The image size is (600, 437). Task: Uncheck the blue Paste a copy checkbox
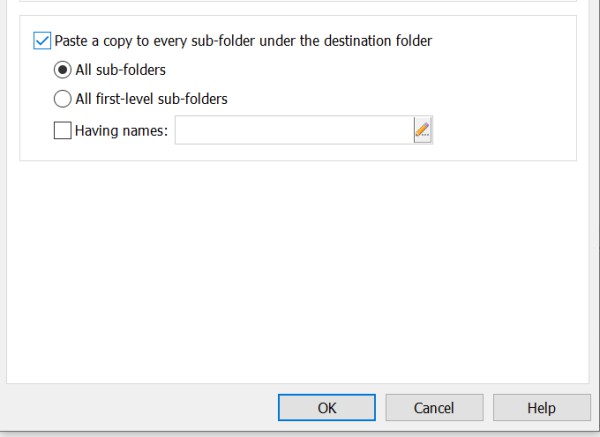pyautogui.click(x=42, y=41)
